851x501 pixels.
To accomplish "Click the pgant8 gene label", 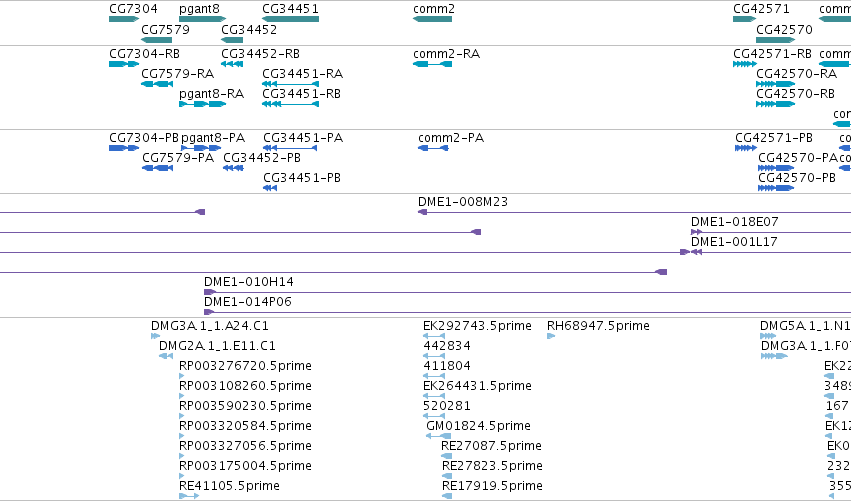I will (199, 9).
